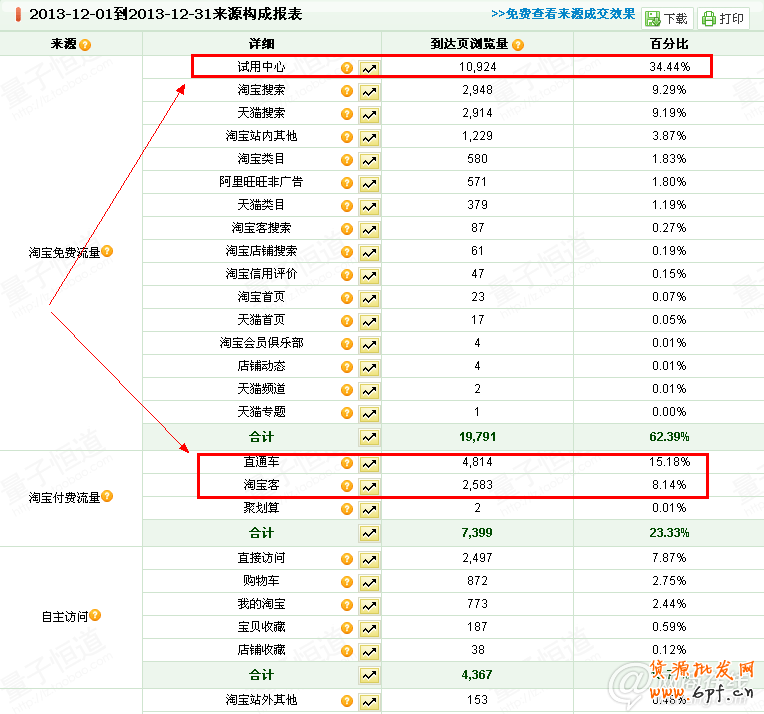Open trend chart for 淘宝搜索 row

(x=369, y=91)
